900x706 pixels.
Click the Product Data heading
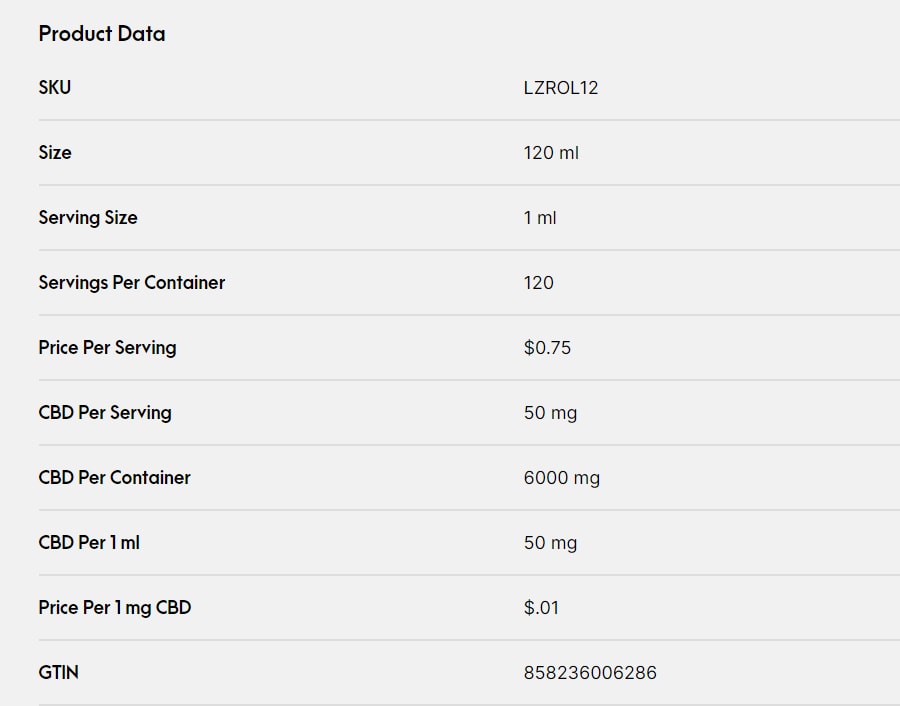pos(102,34)
